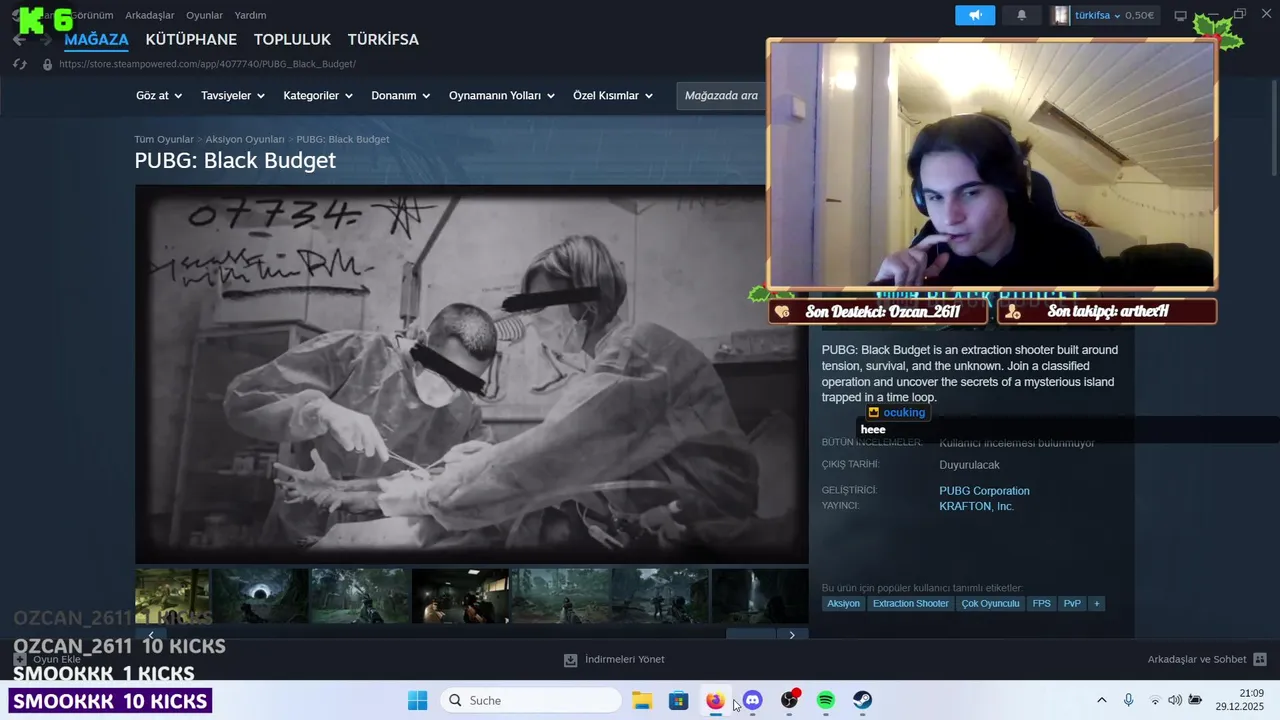Select the first media thumbnail

(x=173, y=596)
